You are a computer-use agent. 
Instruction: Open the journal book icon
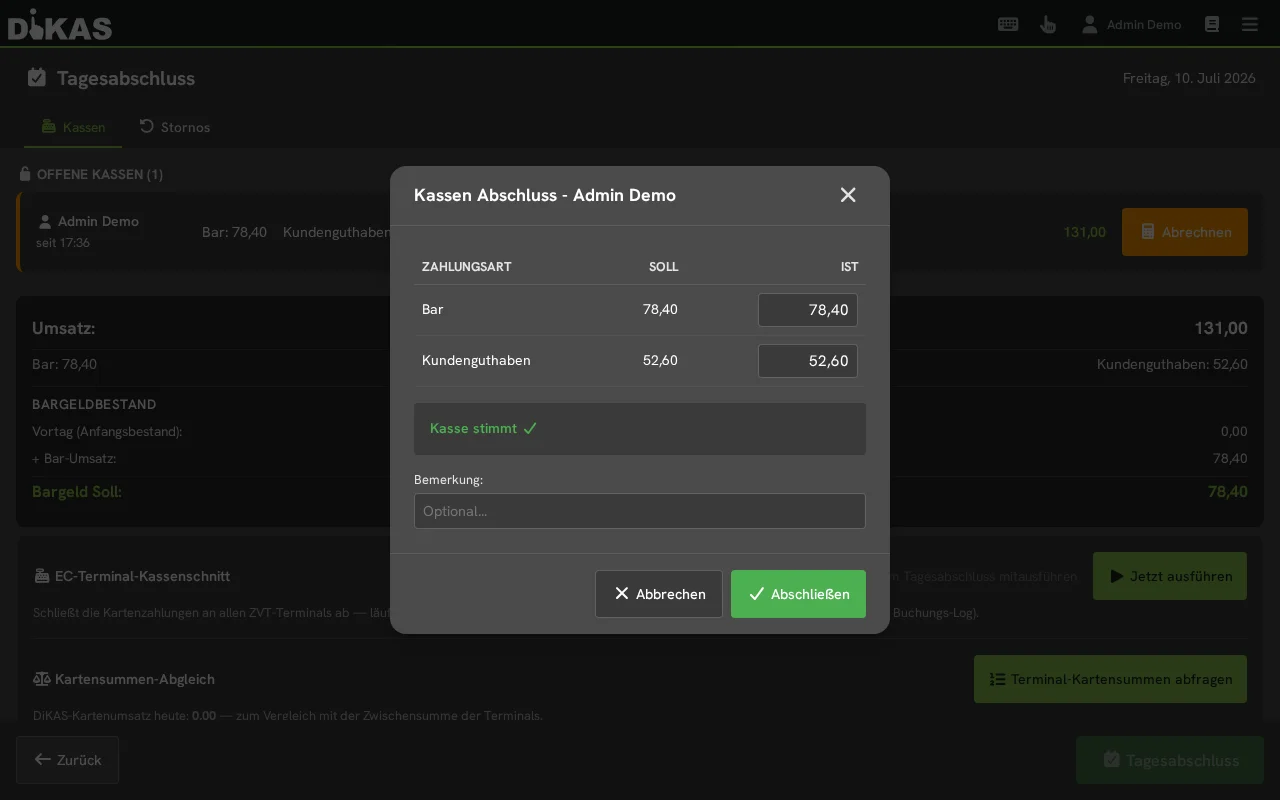(x=1212, y=24)
